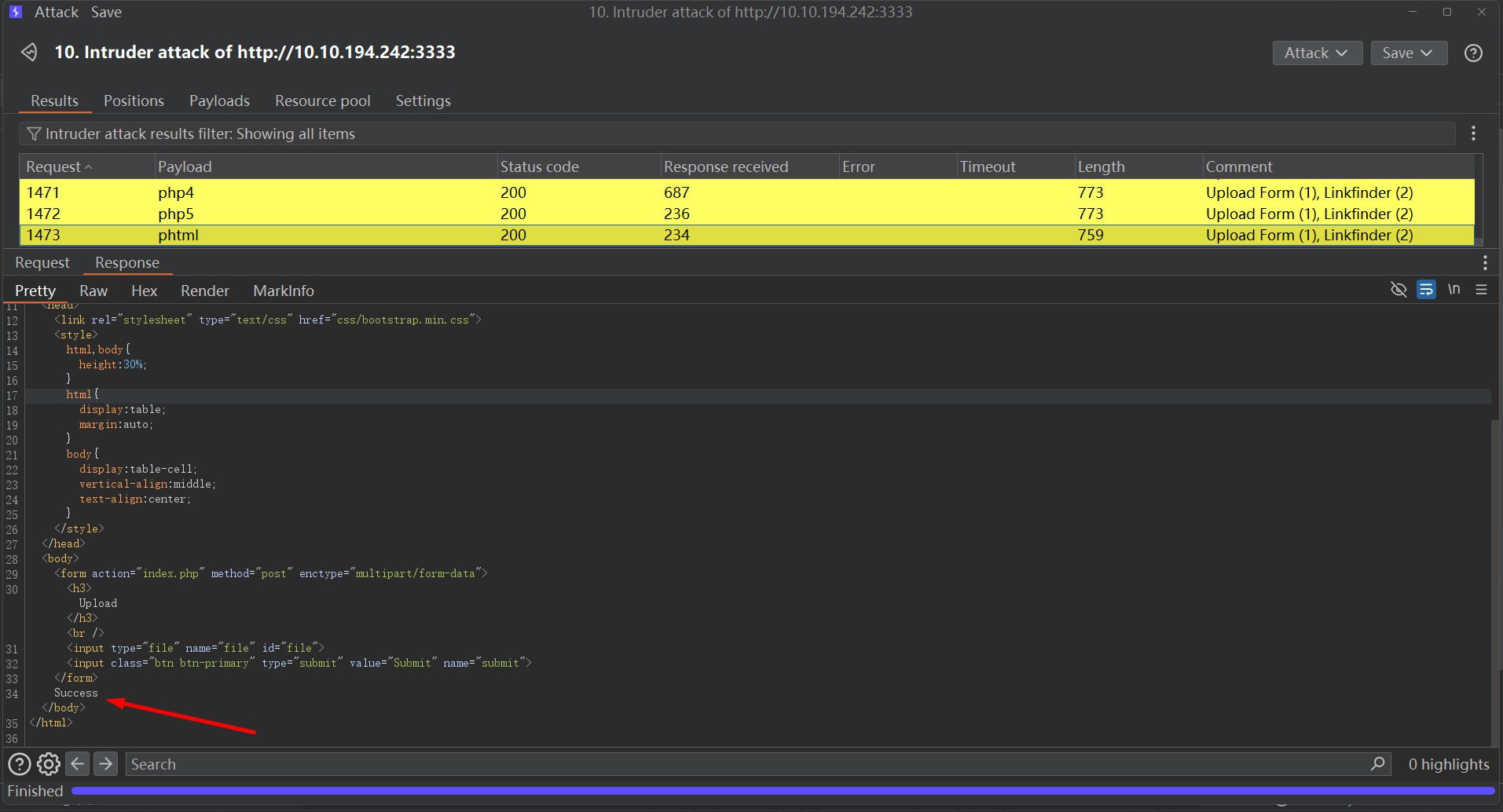Switch to the Results tab

point(54,101)
